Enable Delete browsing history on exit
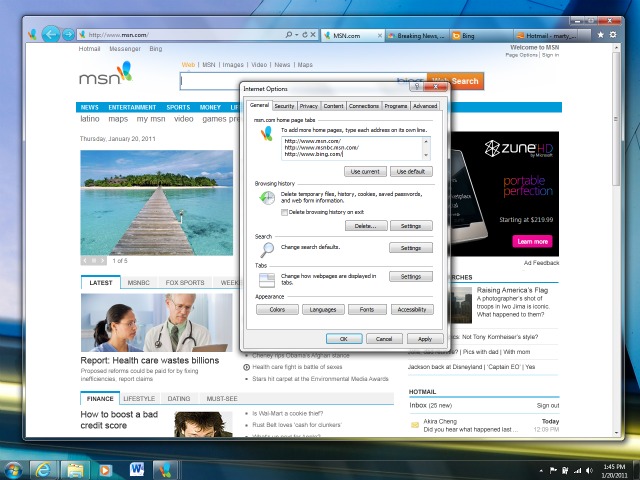This screenshot has width=640, height=480. click(x=284, y=212)
